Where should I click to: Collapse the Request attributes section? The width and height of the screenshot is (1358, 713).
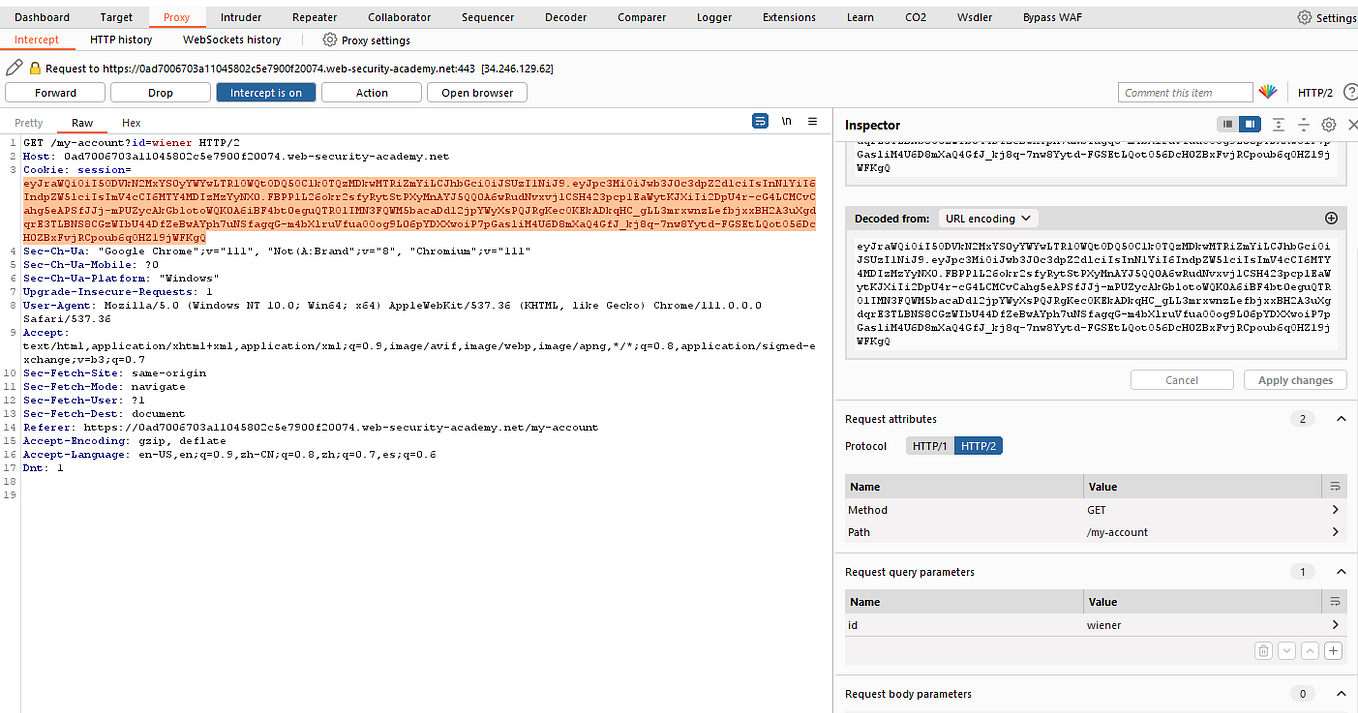[x=1341, y=418]
